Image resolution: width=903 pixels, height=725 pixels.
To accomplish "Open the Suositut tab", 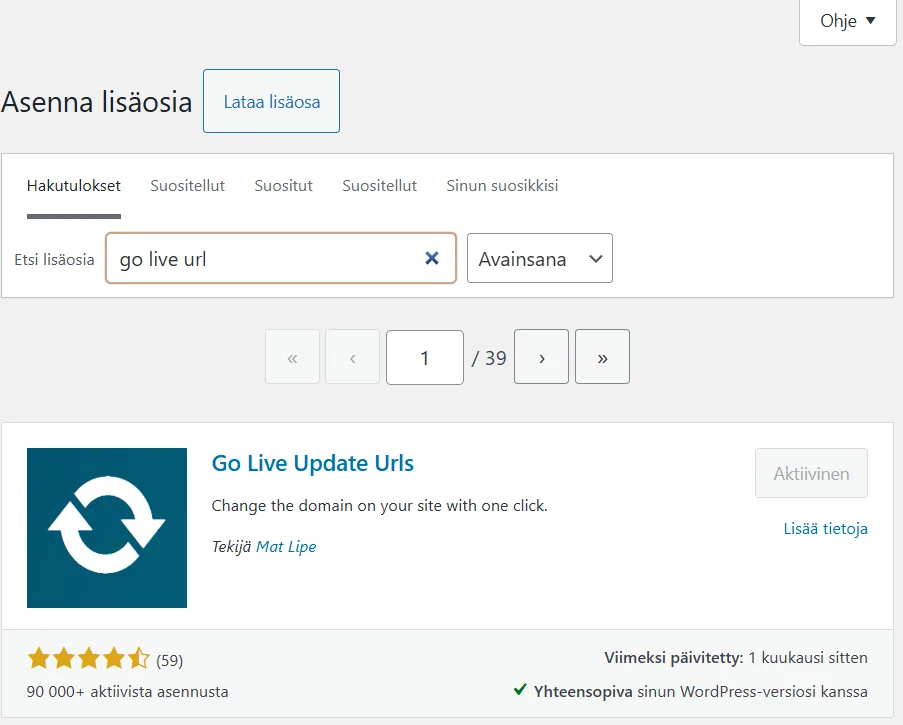I will click(x=283, y=186).
